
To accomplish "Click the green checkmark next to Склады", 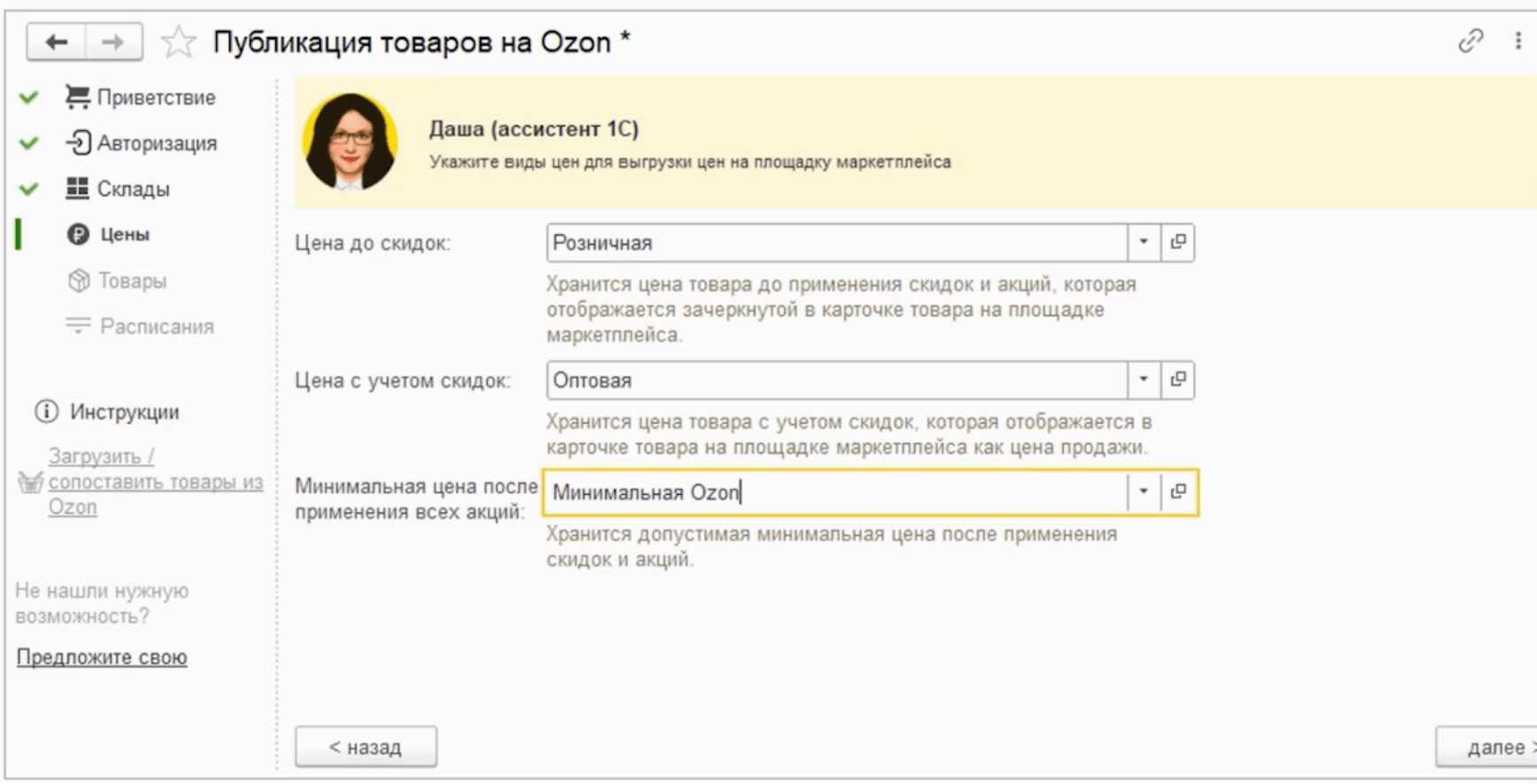I will pos(28,188).
